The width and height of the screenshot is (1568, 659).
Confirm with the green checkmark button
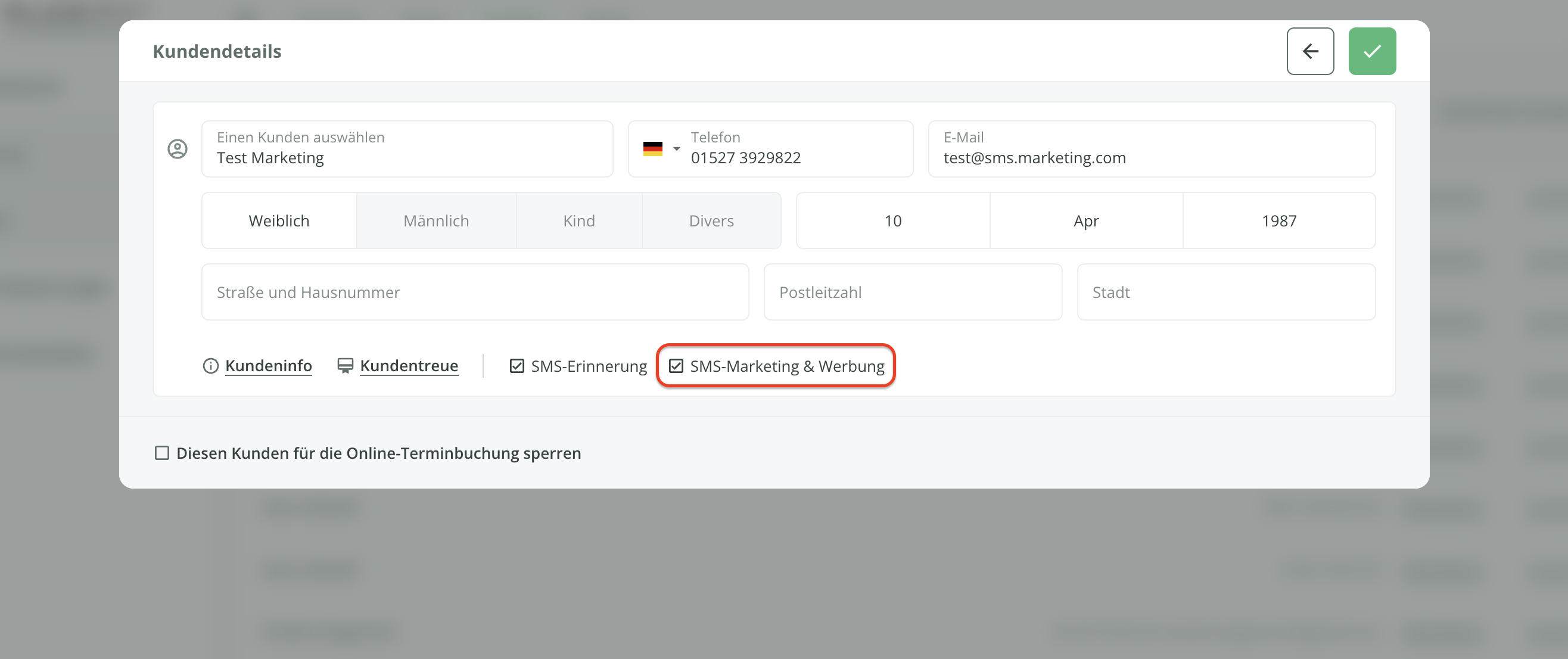pos(1371,51)
